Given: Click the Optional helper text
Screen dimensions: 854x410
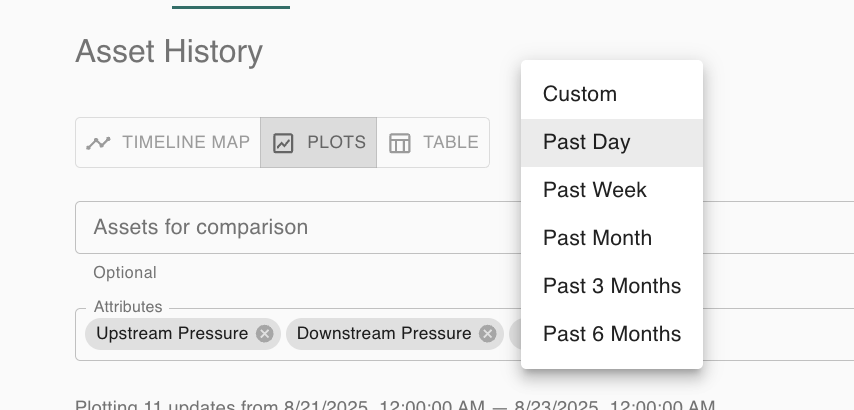Looking at the screenshot, I should coord(125,272).
